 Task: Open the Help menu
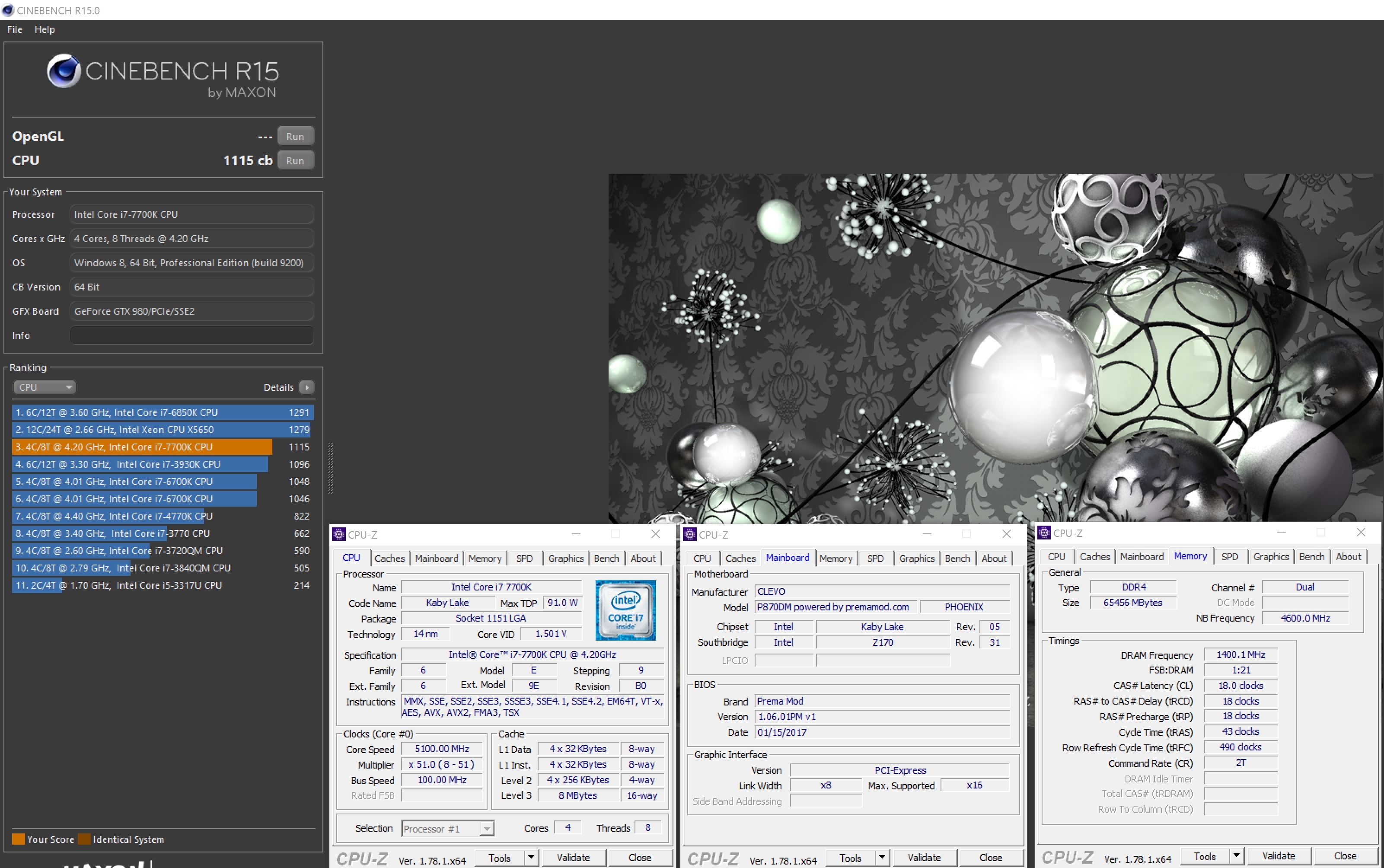pos(44,29)
